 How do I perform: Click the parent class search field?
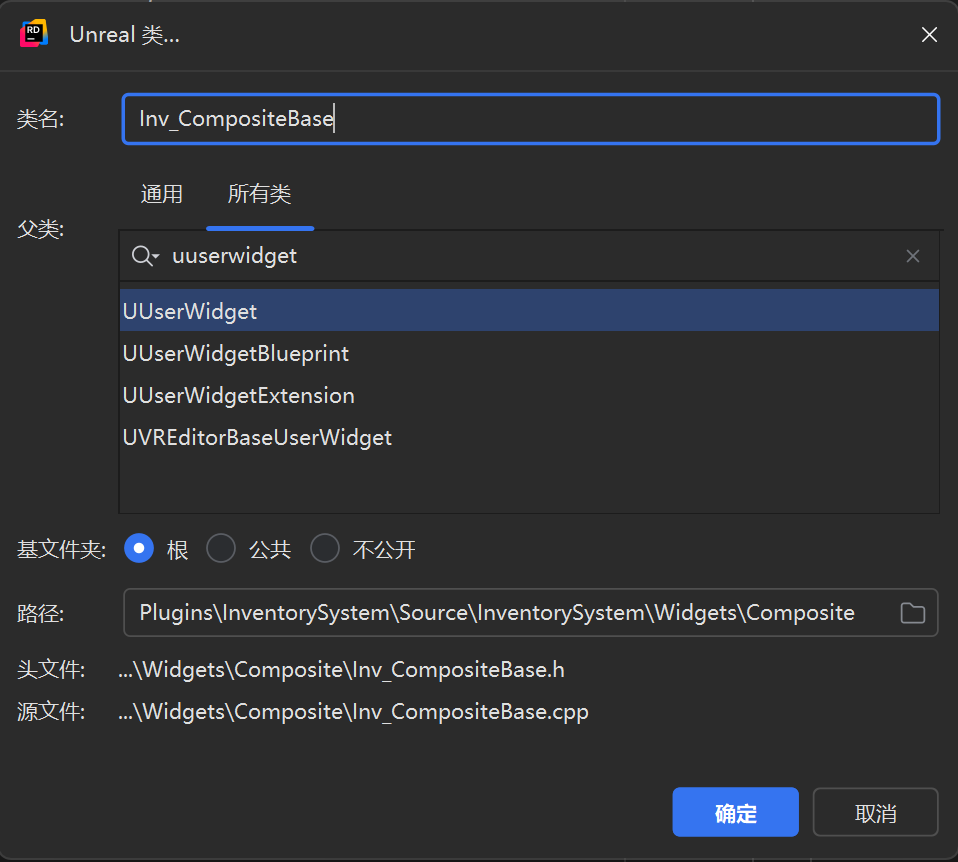pyautogui.click(x=530, y=256)
